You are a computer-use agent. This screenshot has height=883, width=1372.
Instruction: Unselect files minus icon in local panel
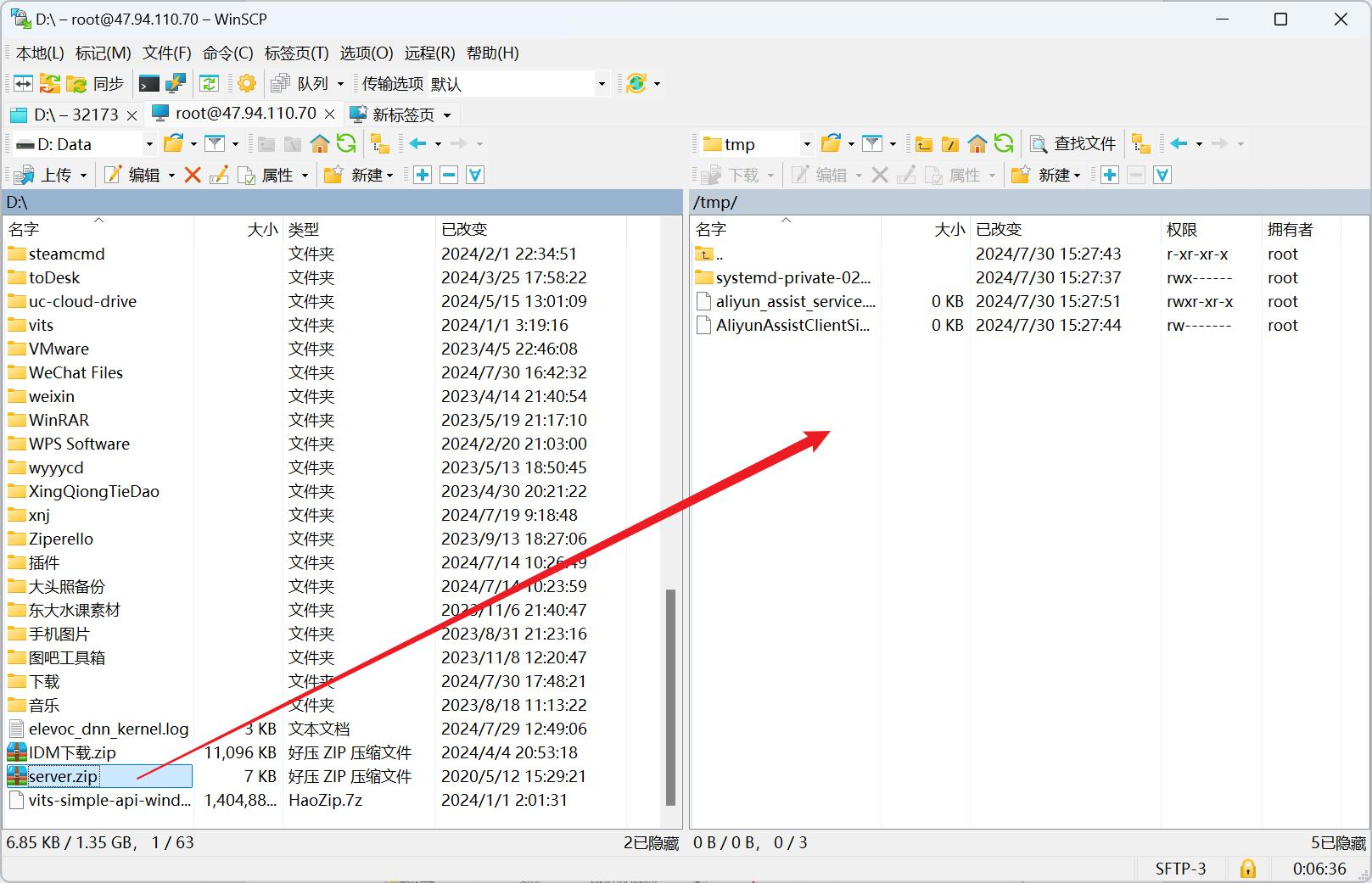(449, 175)
